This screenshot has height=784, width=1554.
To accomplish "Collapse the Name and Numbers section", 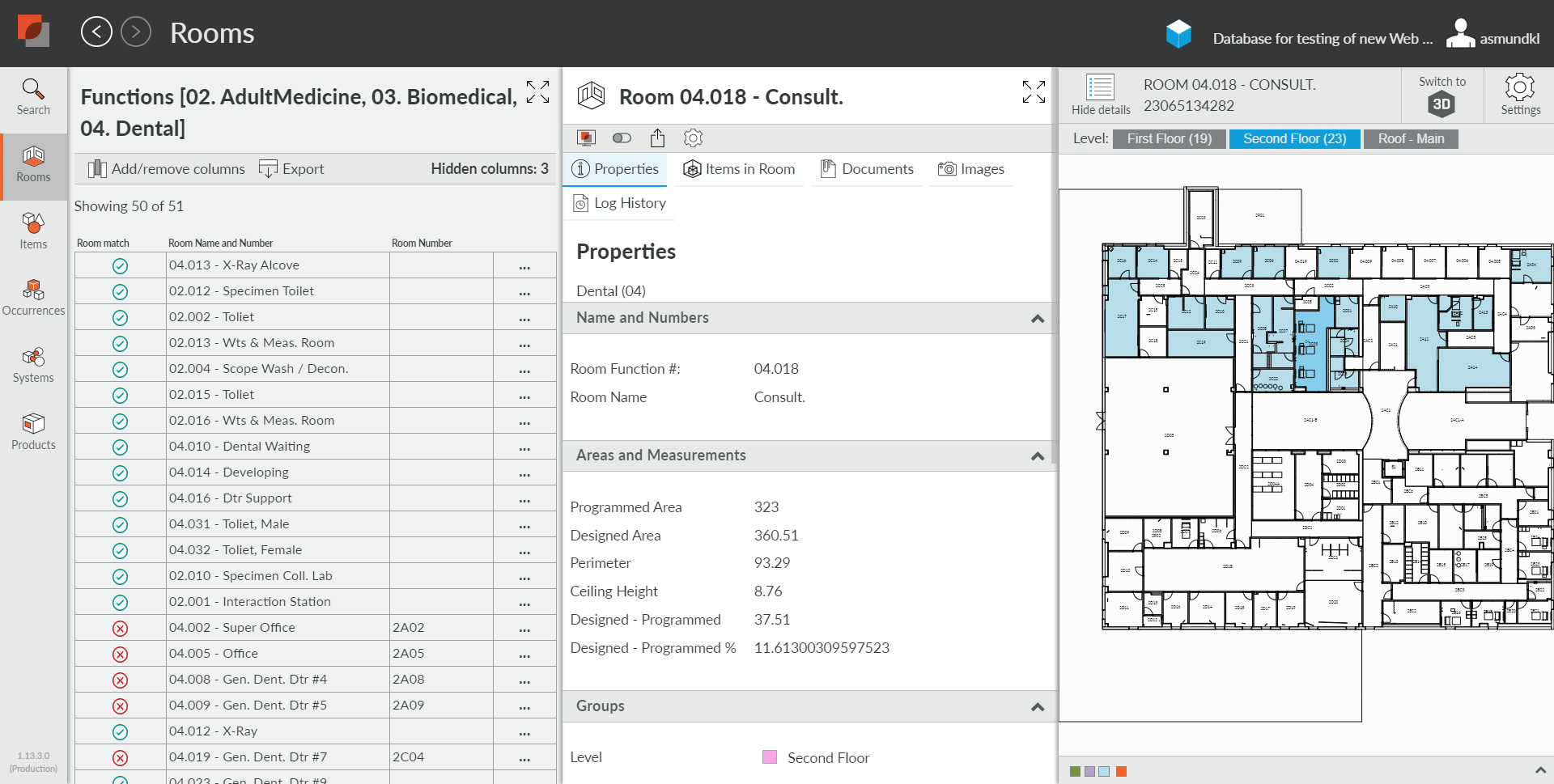I will coord(1037,319).
